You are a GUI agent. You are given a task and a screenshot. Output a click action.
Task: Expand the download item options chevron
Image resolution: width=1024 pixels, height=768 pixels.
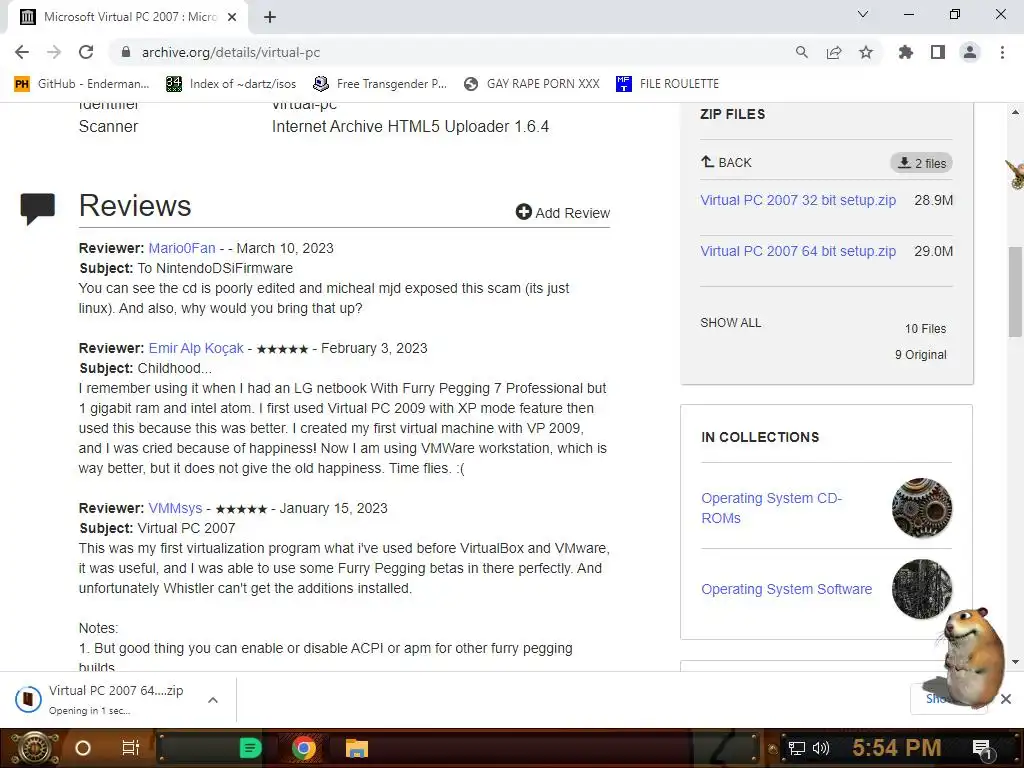click(x=213, y=700)
